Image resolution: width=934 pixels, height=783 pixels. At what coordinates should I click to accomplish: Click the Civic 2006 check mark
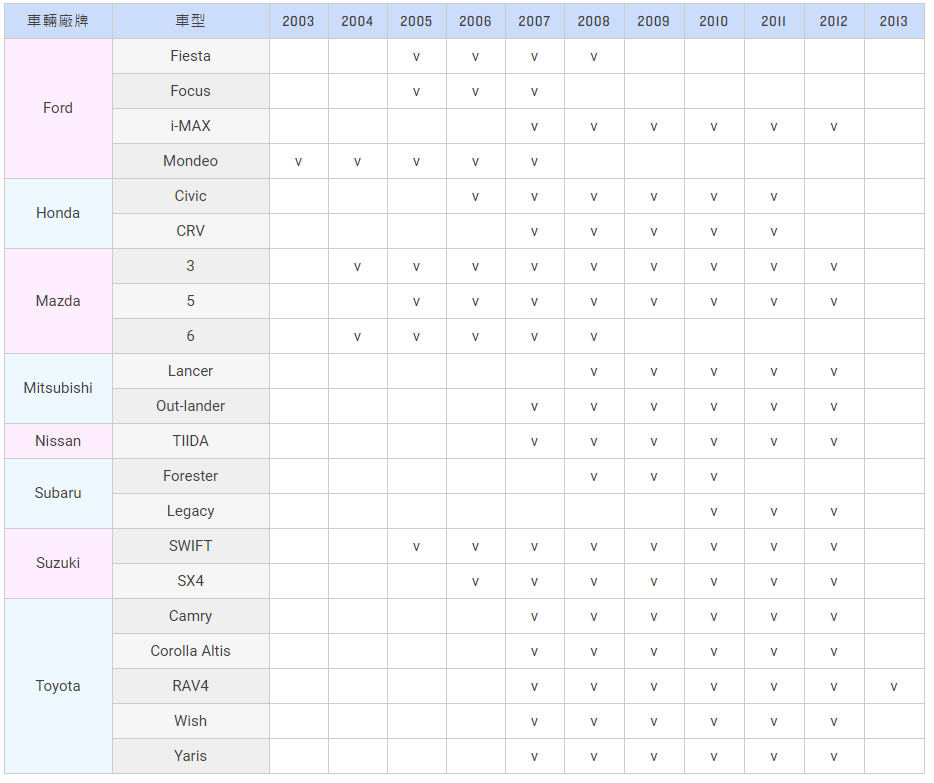[x=475, y=196]
